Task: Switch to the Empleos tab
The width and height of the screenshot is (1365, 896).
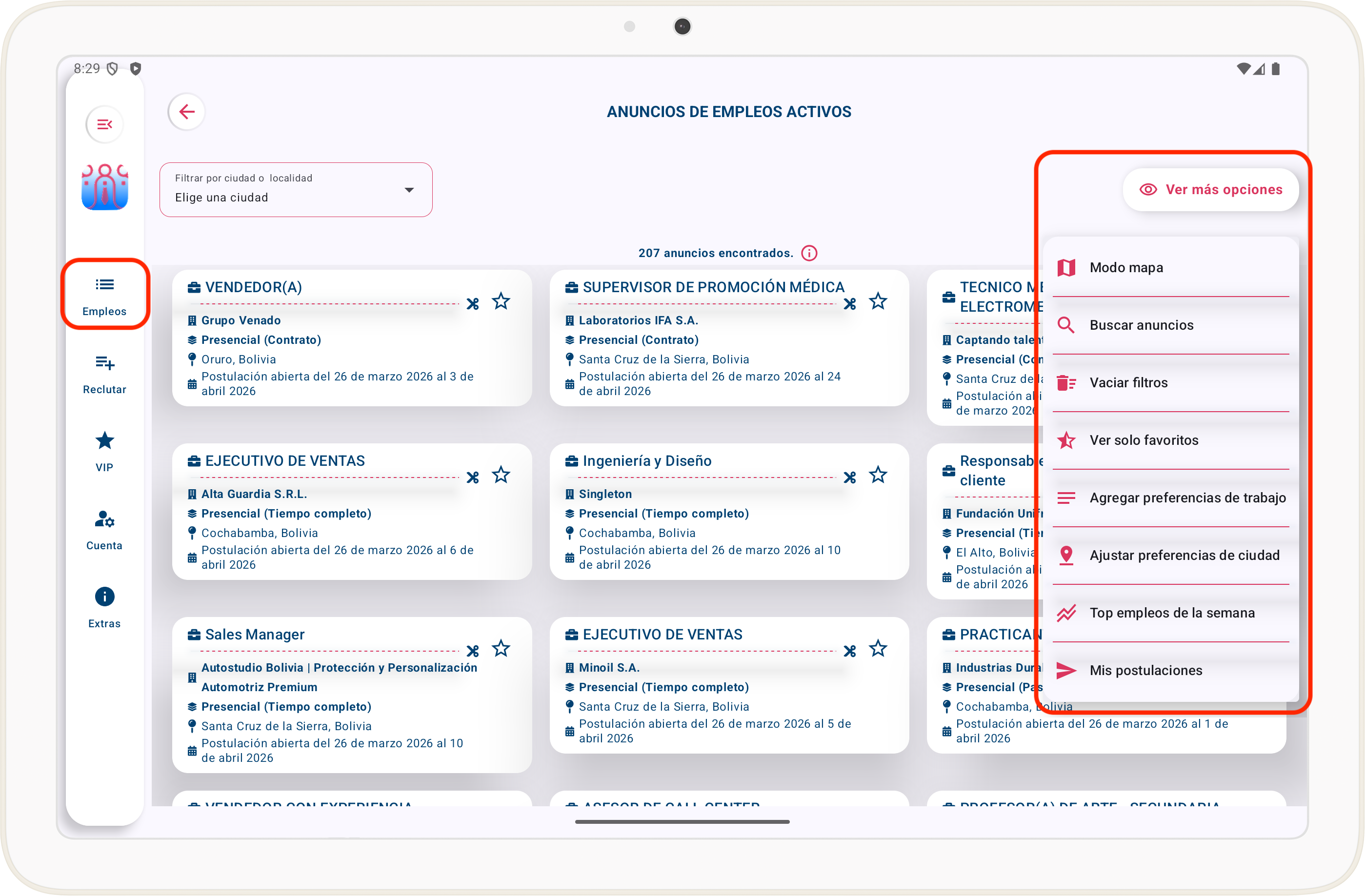Action: pyautogui.click(x=104, y=295)
